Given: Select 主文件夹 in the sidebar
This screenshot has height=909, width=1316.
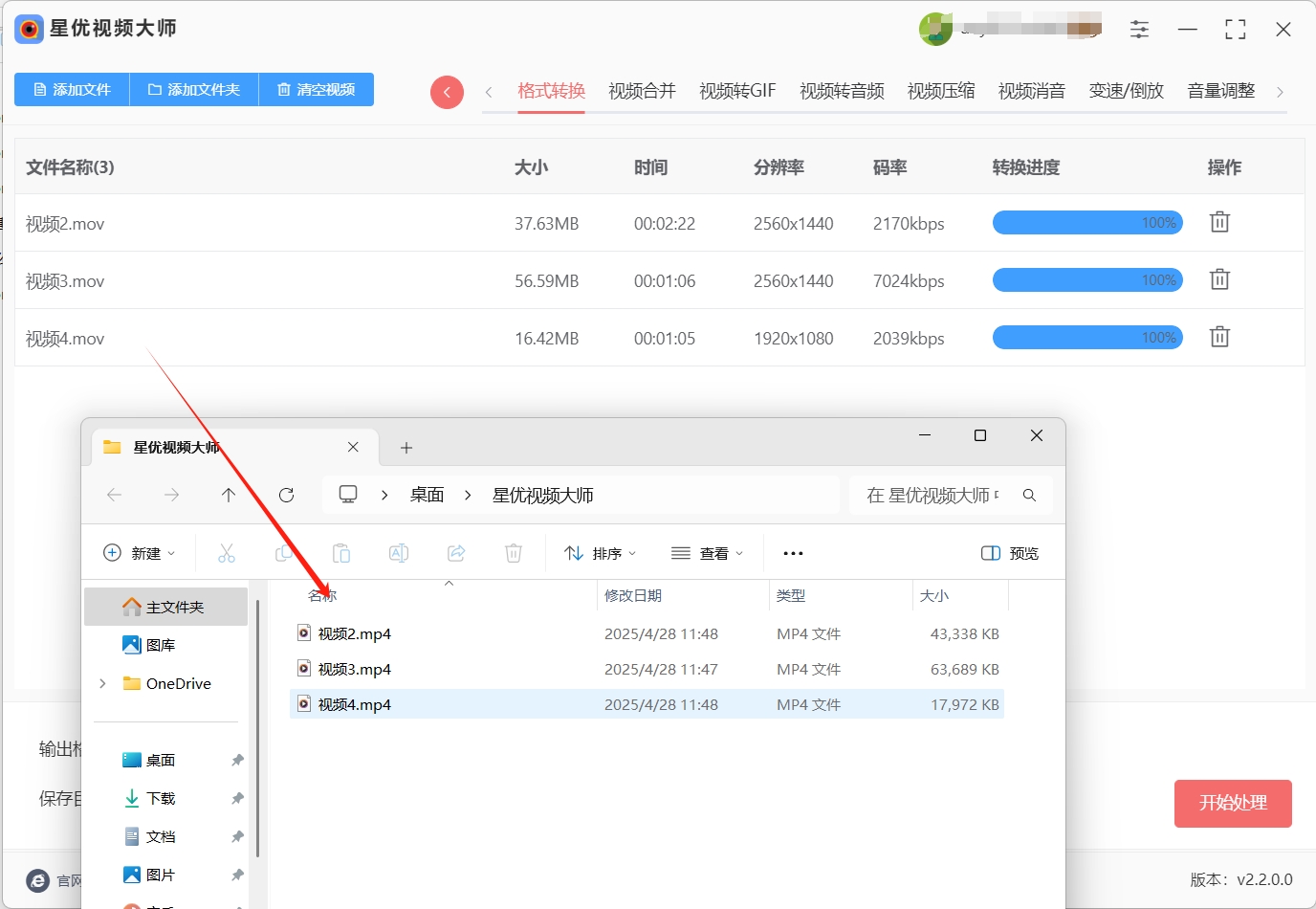Looking at the screenshot, I should tap(166, 607).
